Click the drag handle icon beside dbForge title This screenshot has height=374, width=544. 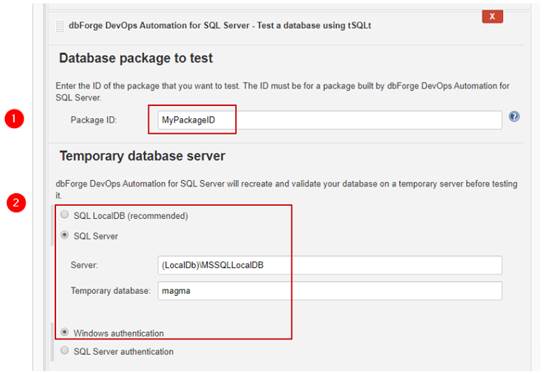pyautogui.click(x=60, y=26)
